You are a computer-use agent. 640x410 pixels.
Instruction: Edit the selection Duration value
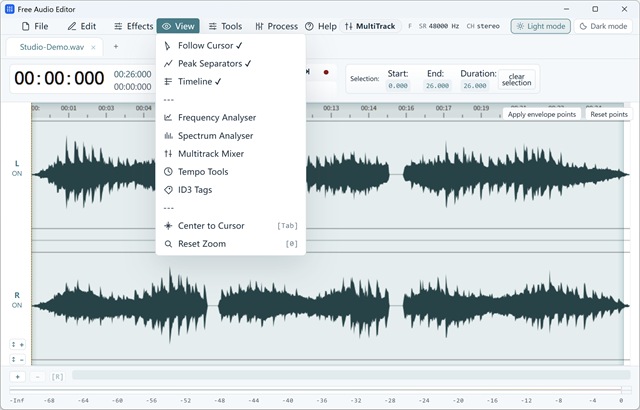pos(474,86)
